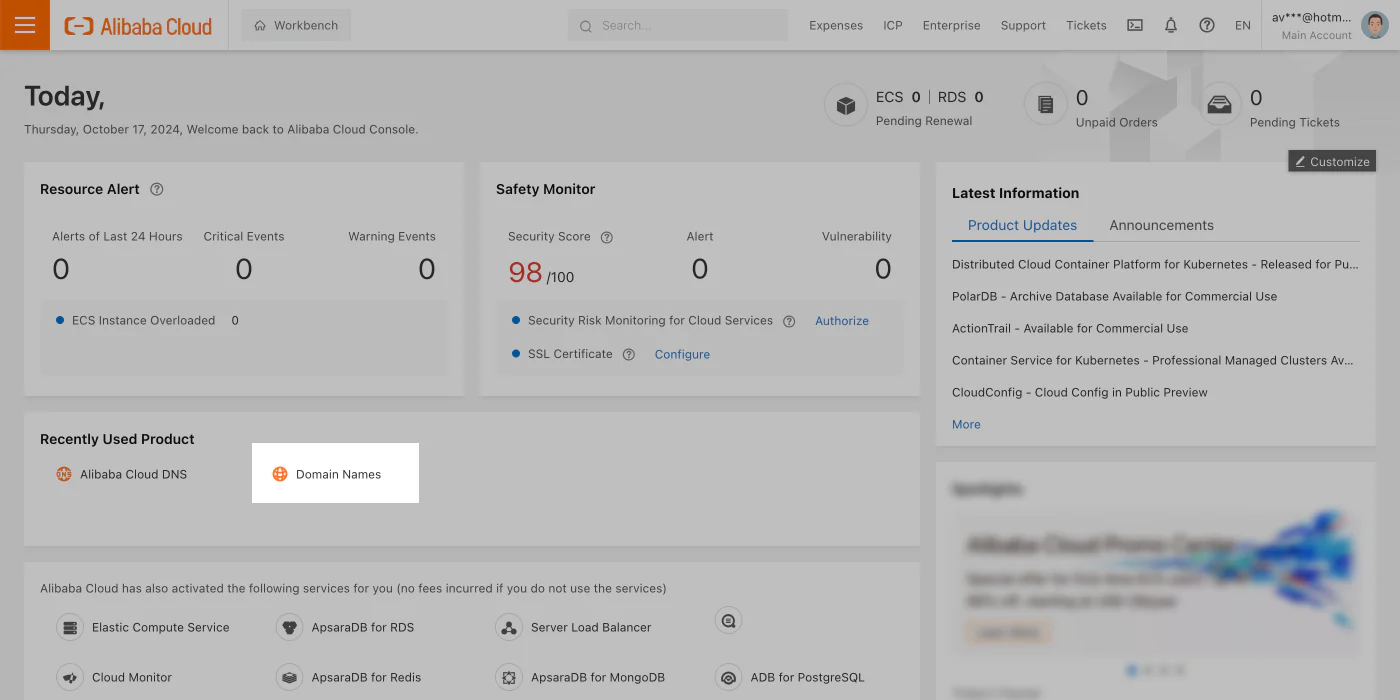Switch to the Announcements tab

1160,225
